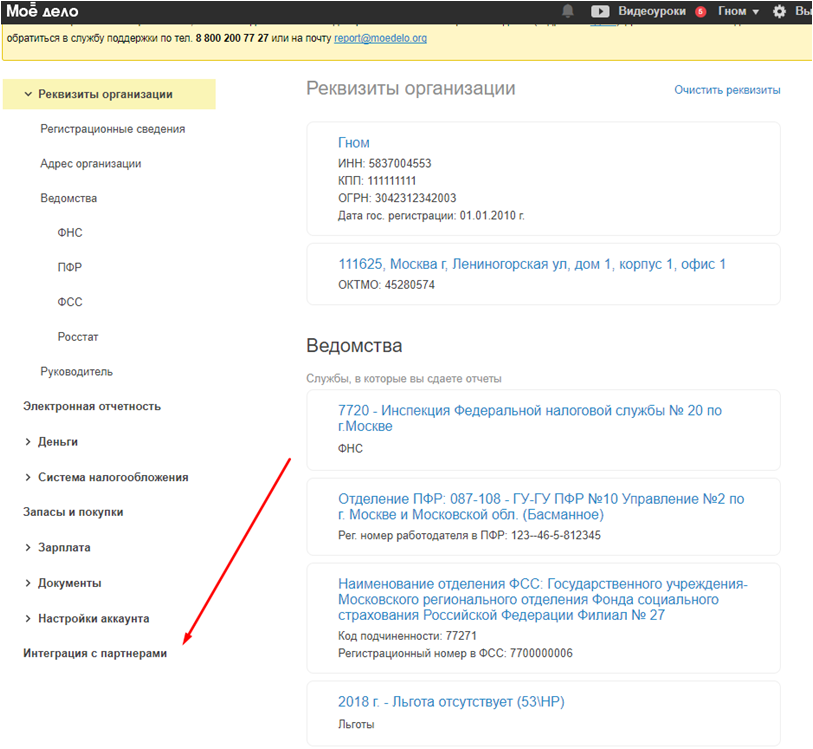Open Запасы и покупки section
This screenshot has width=813, height=749.
coord(73,512)
